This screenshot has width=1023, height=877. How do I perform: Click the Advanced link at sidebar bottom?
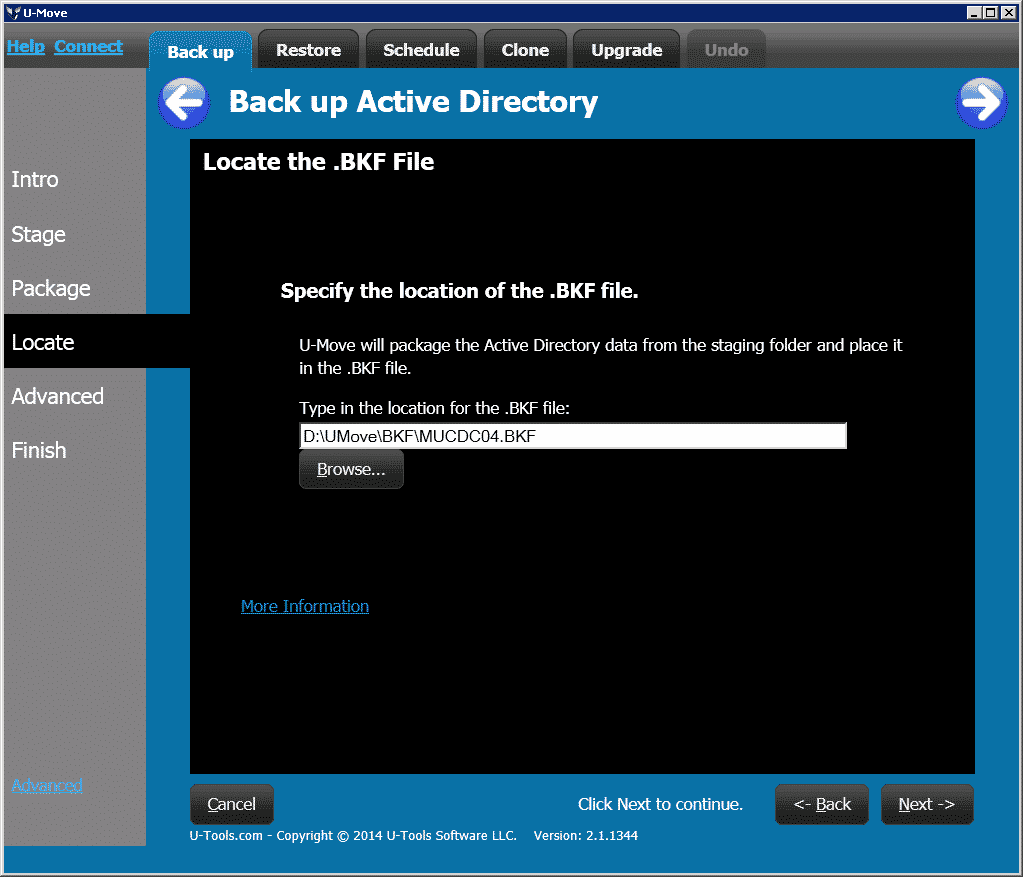tap(47, 785)
